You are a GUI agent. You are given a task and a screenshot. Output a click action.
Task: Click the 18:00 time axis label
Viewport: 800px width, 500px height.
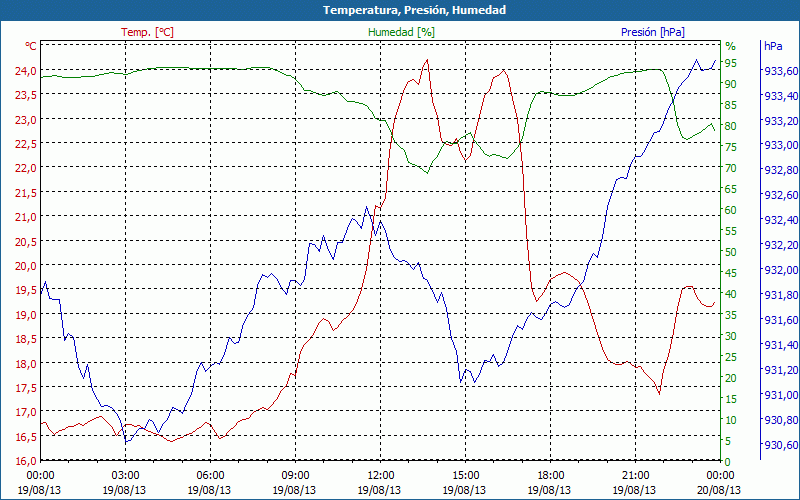tap(551, 476)
